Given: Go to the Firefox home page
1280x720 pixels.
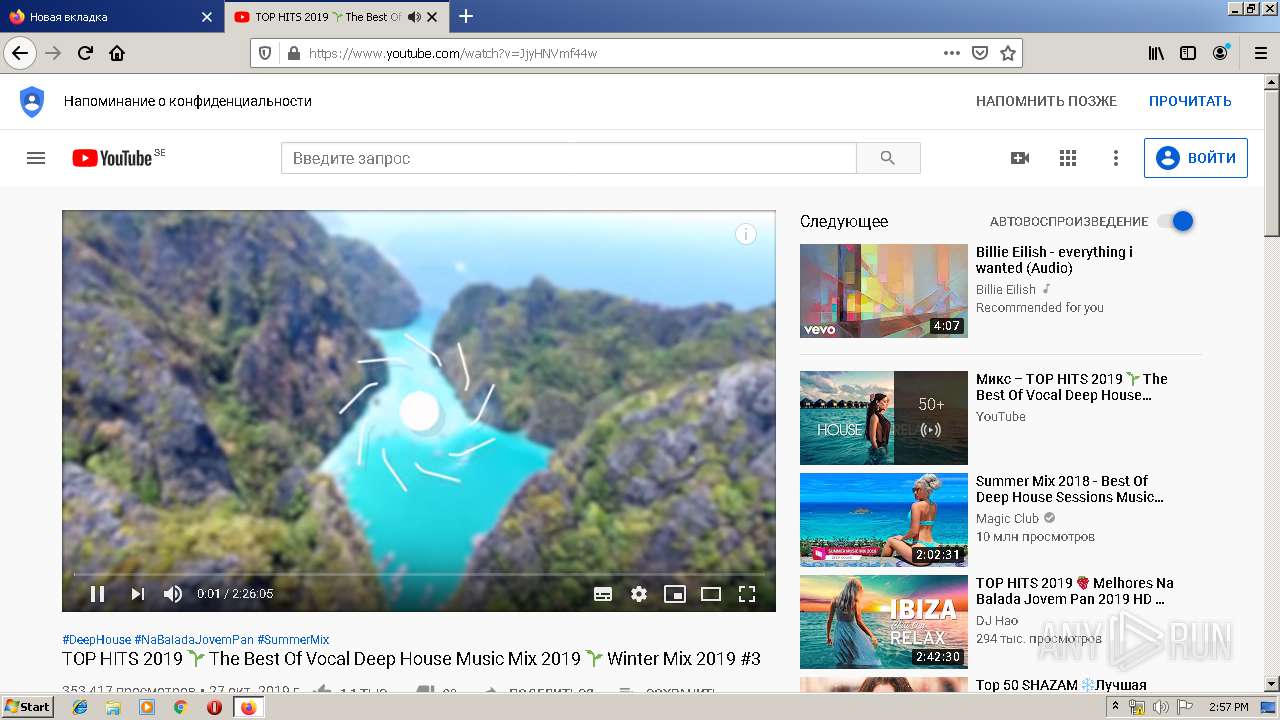Looking at the screenshot, I should pos(117,53).
